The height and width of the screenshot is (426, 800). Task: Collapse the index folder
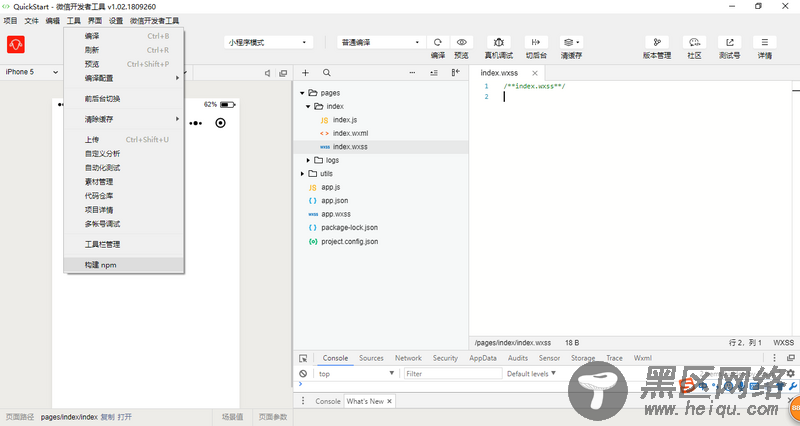pyautogui.click(x=308, y=106)
